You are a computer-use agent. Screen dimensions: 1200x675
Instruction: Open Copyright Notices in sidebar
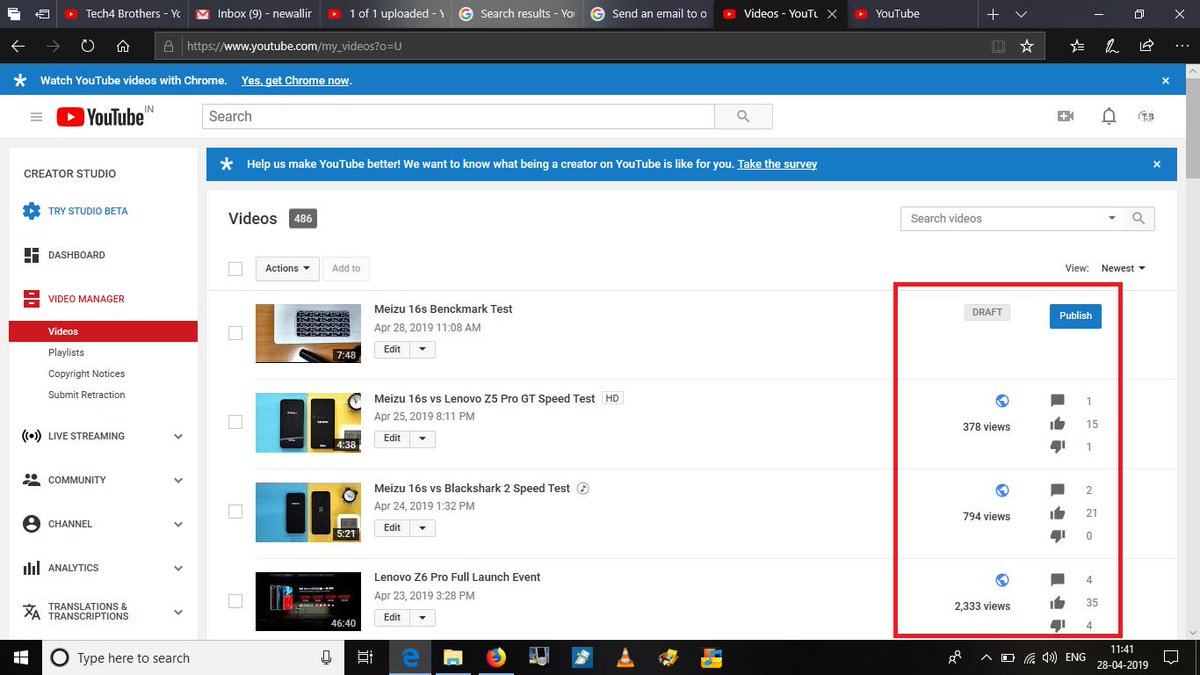tap(86, 374)
